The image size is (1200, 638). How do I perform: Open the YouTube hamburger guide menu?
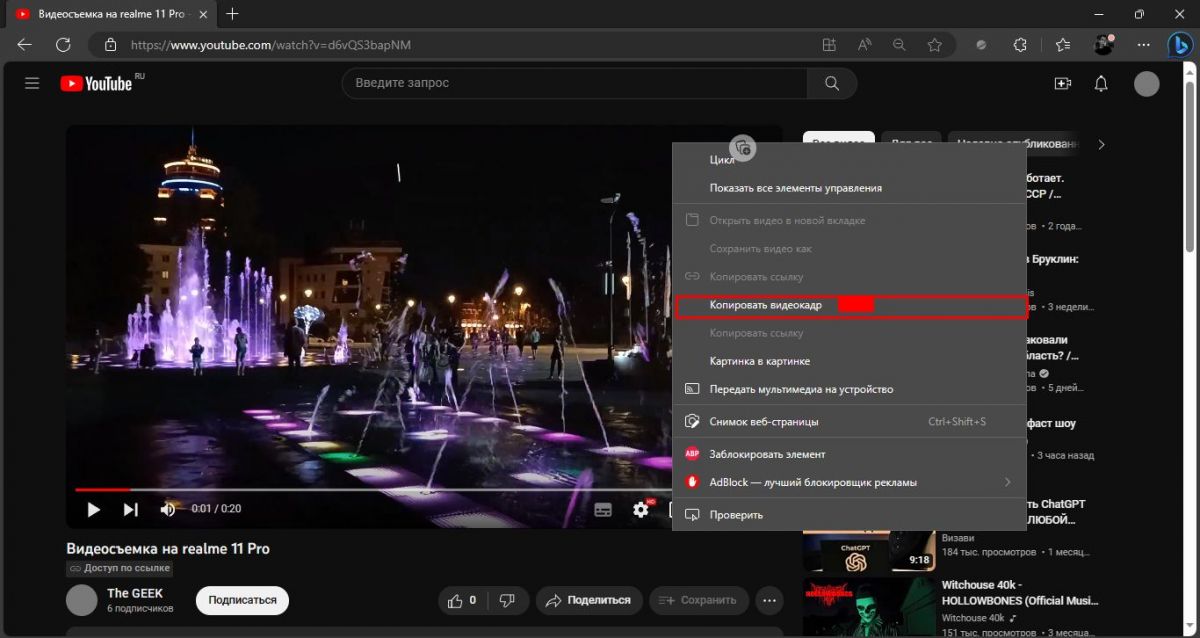(x=32, y=84)
